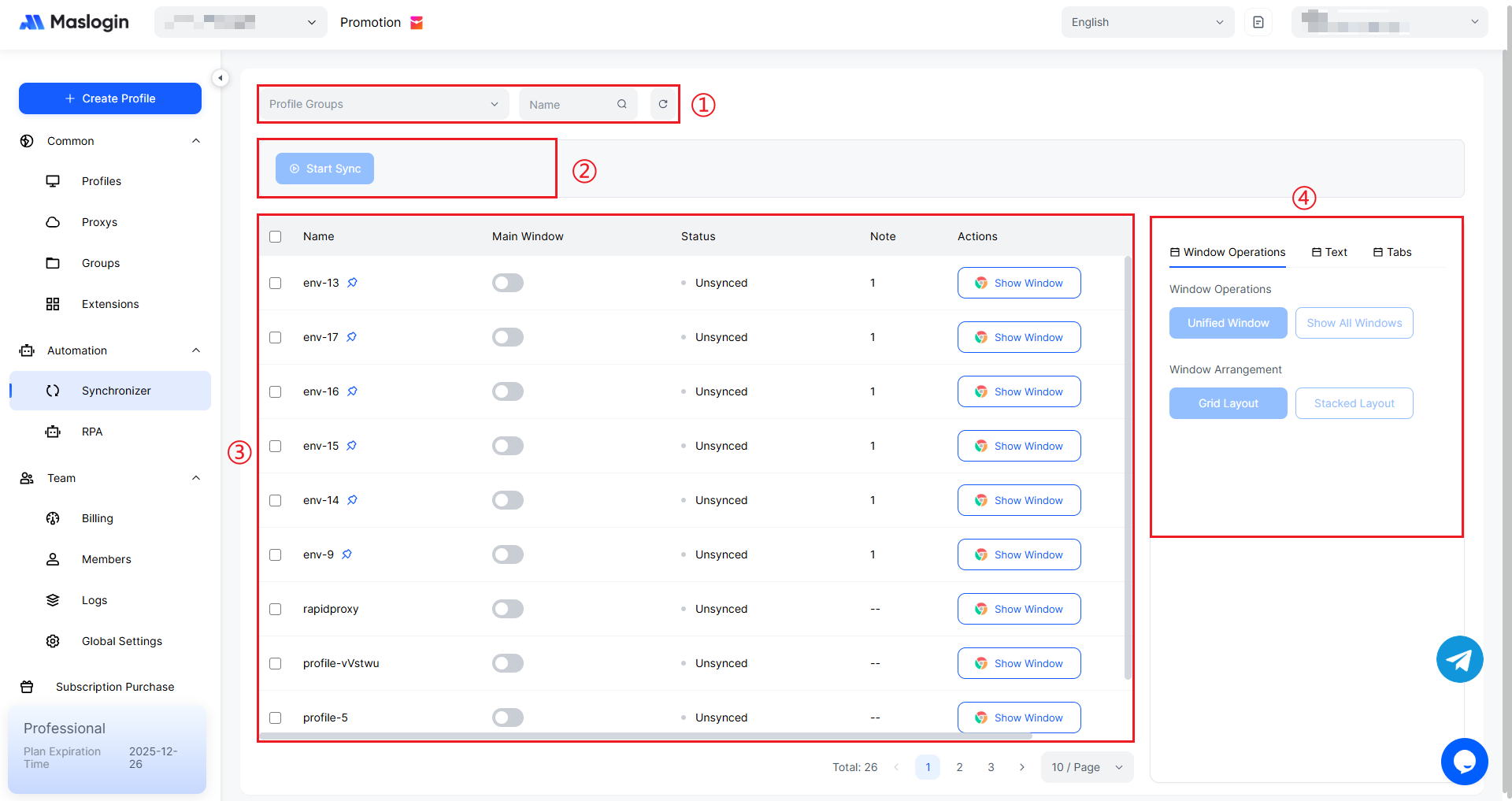Image resolution: width=1512 pixels, height=801 pixels.
Task: Collapse the sidebar with the arrow icon
Action: click(x=220, y=78)
